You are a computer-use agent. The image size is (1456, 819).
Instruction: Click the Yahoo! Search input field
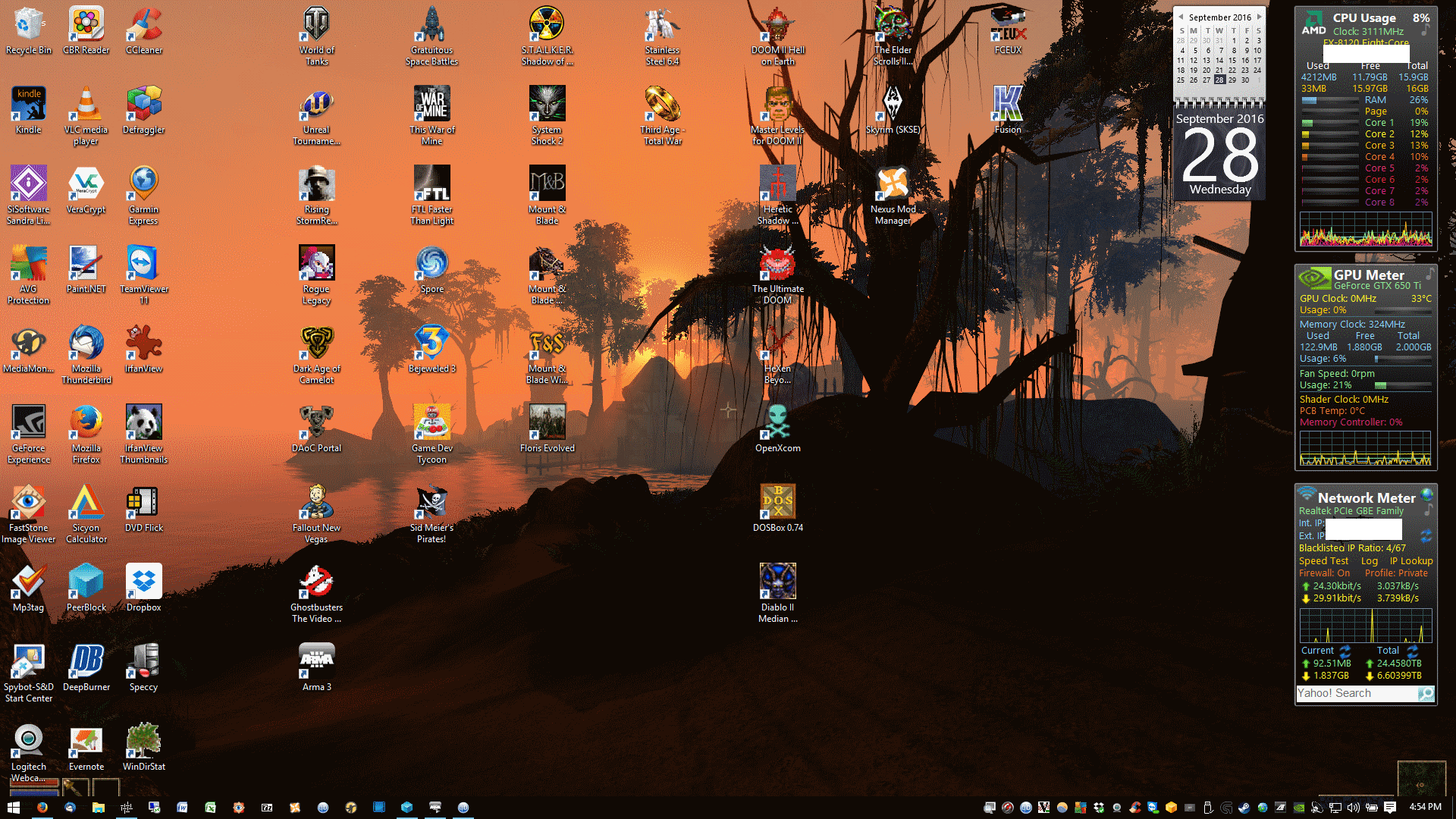(1357, 693)
